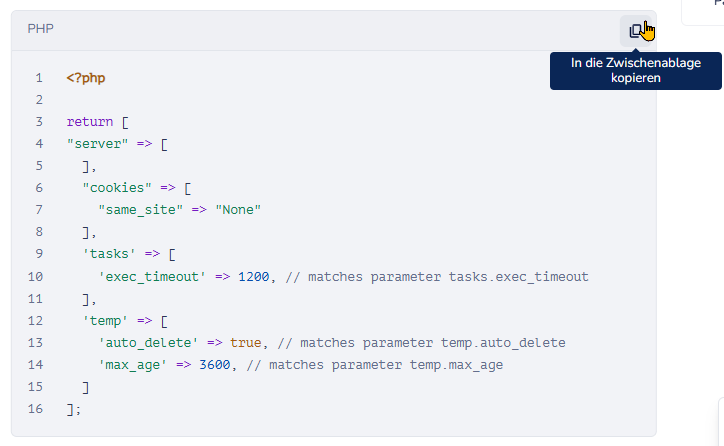Click the 'In die Zwischenablage kopieren' tooltip
Screen dimensions: 724x446
click(x=635, y=70)
